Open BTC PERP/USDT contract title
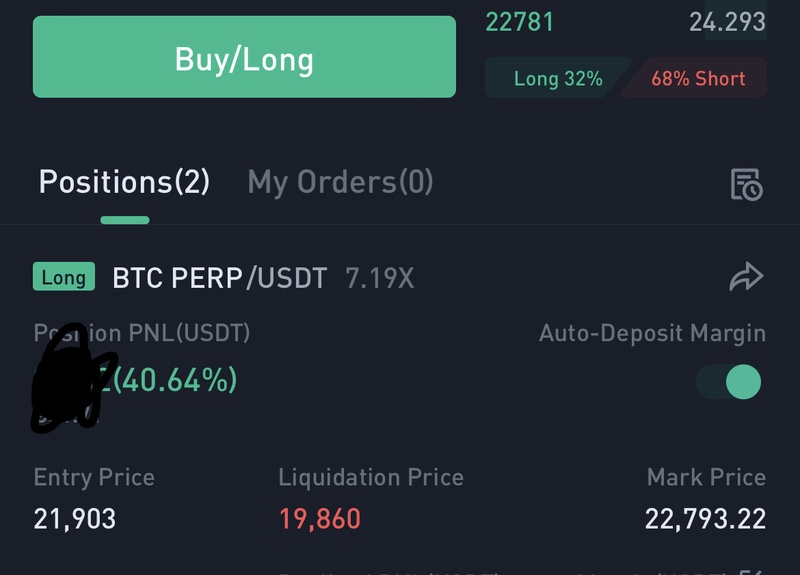This screenshot has height=575, width=800. 219,278
